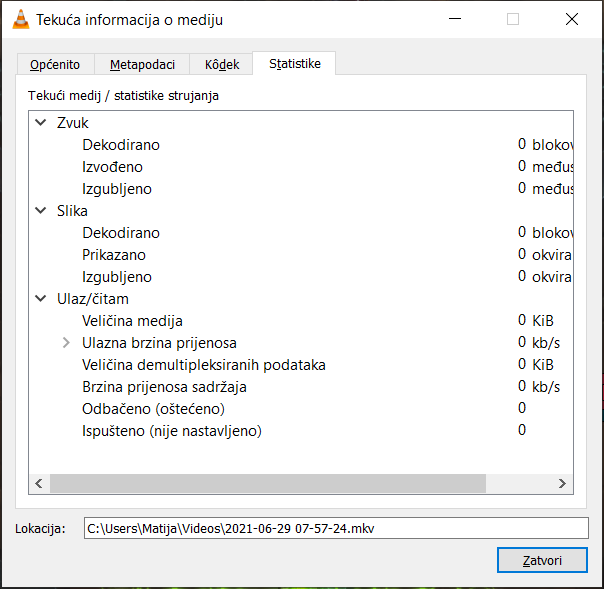
Task: Select Veličina demultipleksiranih podataka row
Action: [204, 365]
